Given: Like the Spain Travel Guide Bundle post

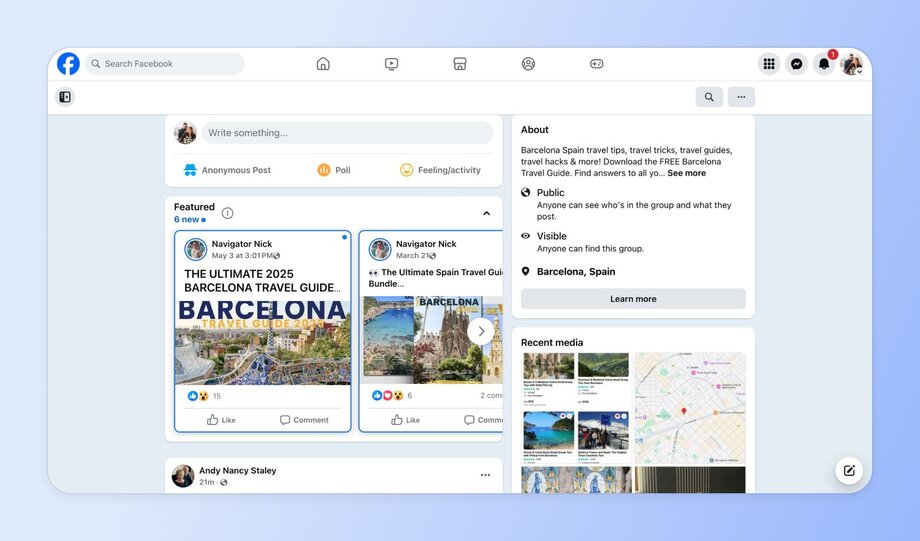Looking at the screenshot, I should (405, 420).
